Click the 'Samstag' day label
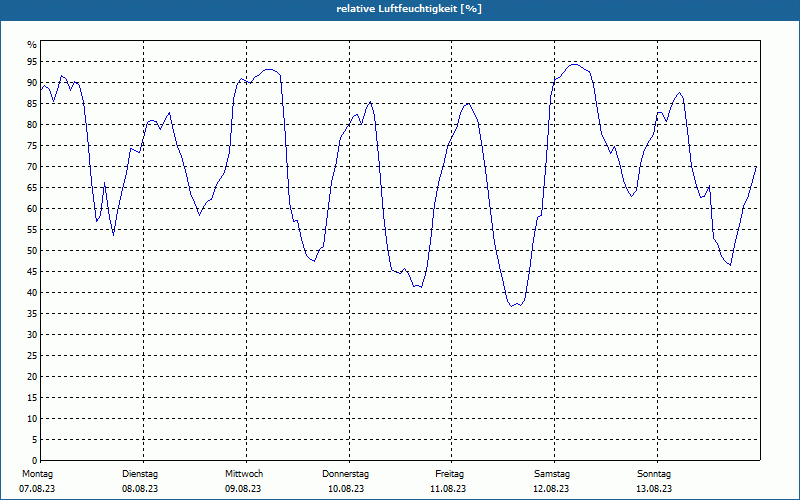The height and width of the screenshot is (500, 800). tap(552, 474)
